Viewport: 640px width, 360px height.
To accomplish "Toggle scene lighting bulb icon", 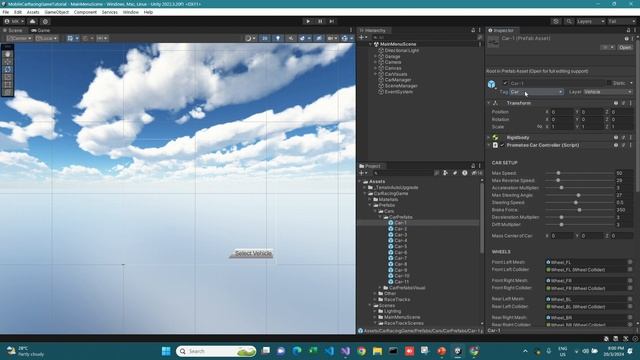I will [x=278, y=38].
